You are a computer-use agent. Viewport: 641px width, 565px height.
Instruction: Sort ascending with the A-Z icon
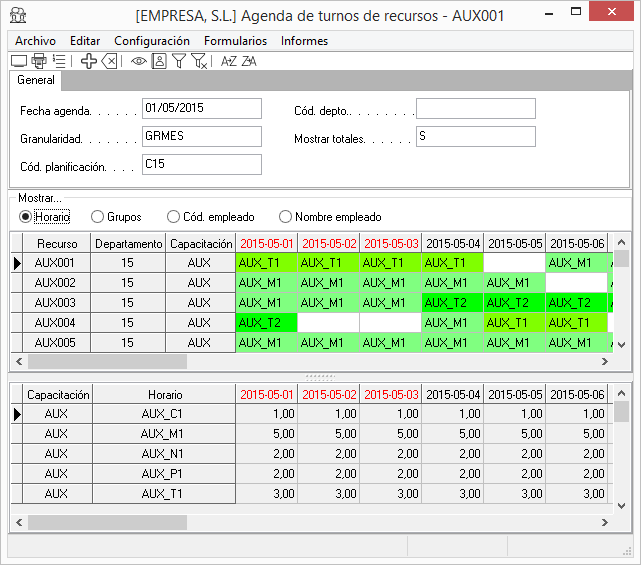pyautogui.click(x=229, y=61)
